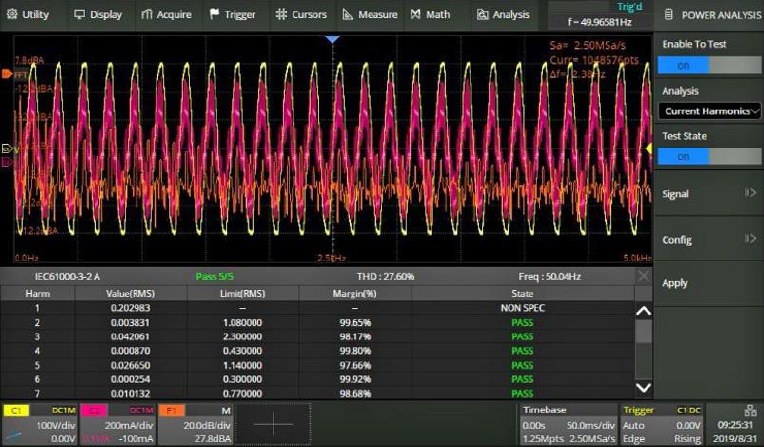Click the Power Analysis panel icon
This screenshot has height=447, width=764.
pyautogui.click(x=669, y=15)
